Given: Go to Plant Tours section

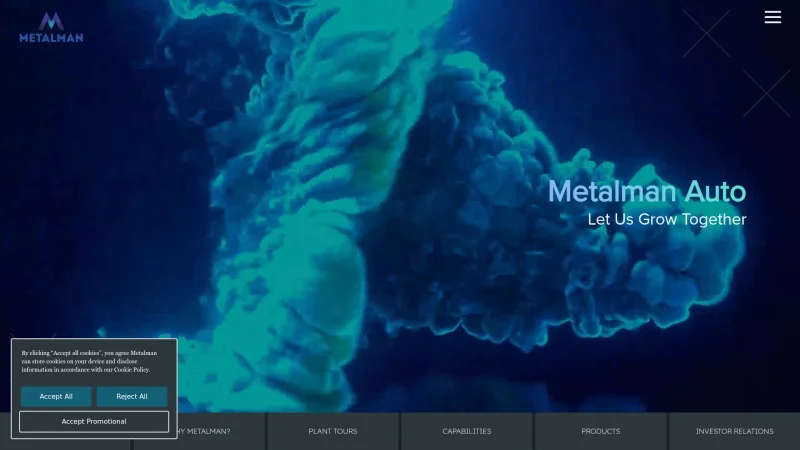Looking at the screenshot, I should [333, 431].
